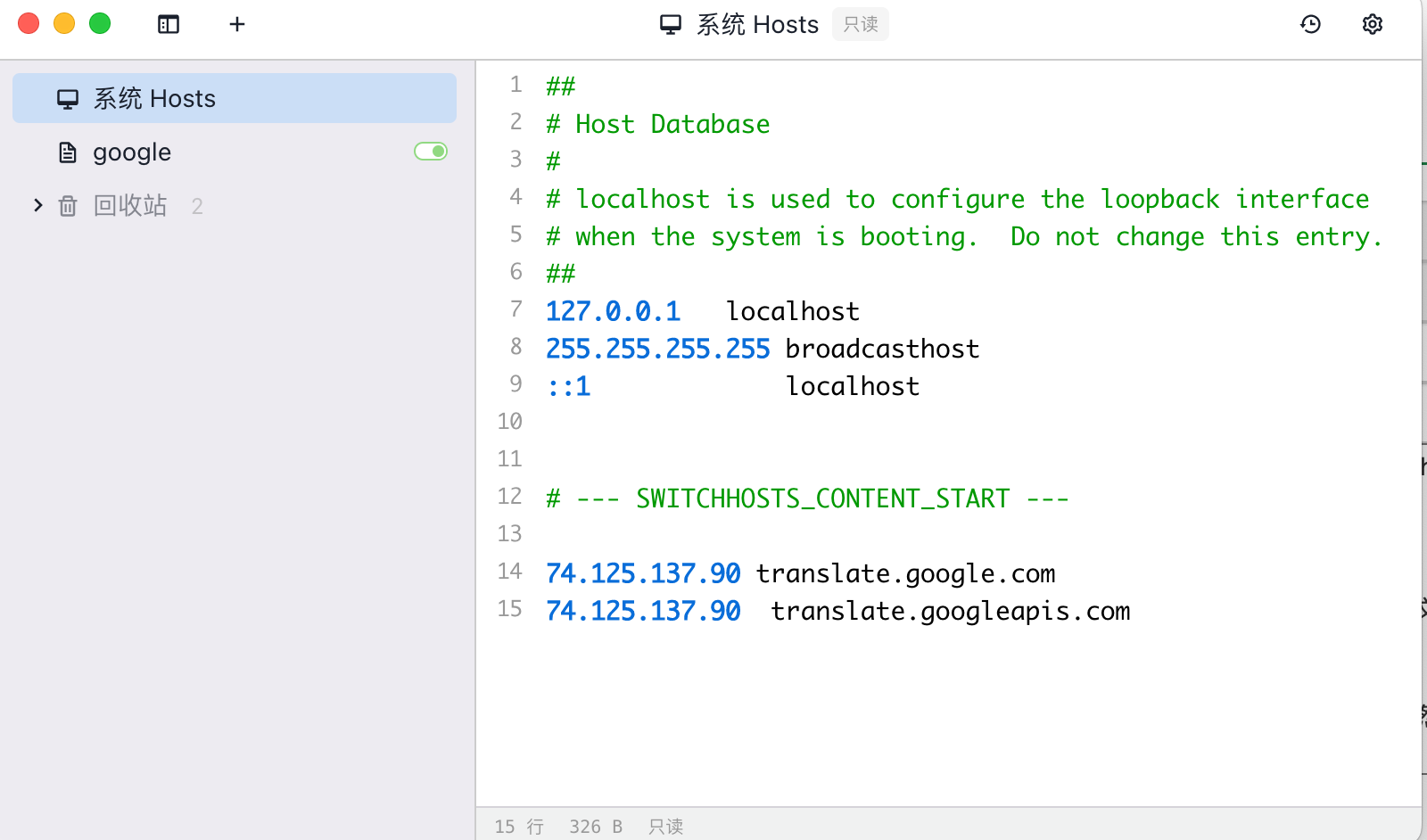Click the '##' comment on line 6

point(561,274)
